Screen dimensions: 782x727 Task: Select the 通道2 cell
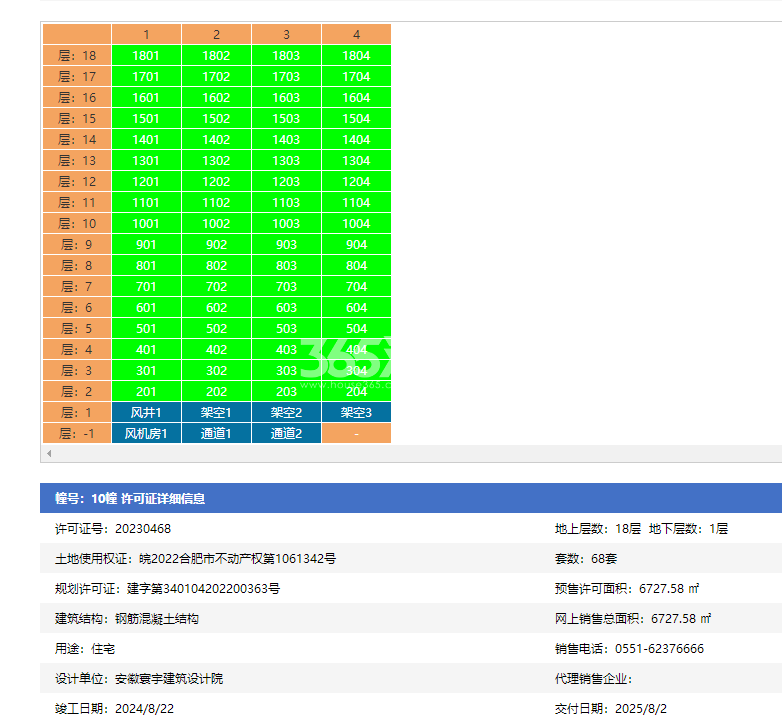point(286,433)
